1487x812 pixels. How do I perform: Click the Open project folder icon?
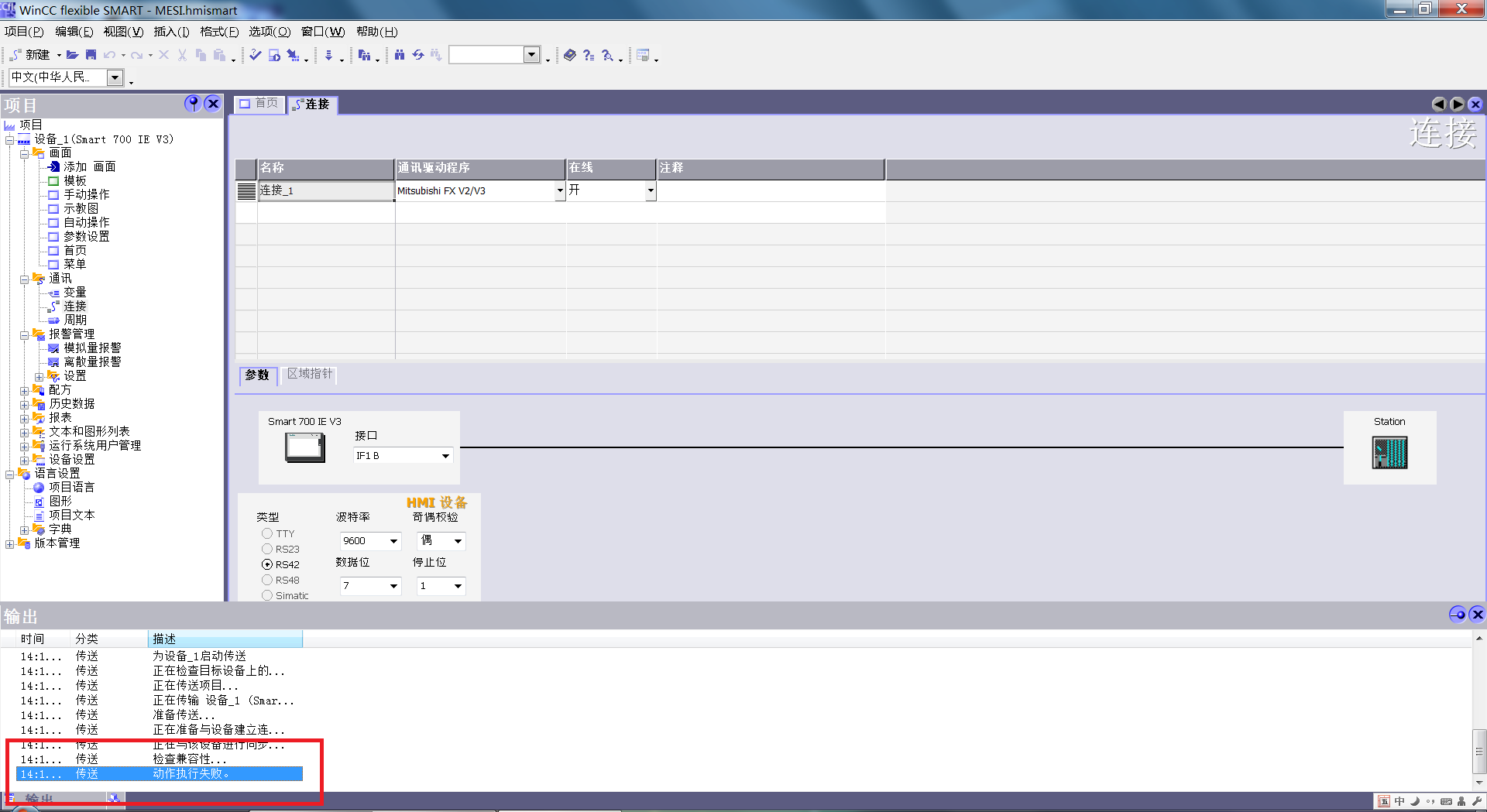(x=72, y=55)
